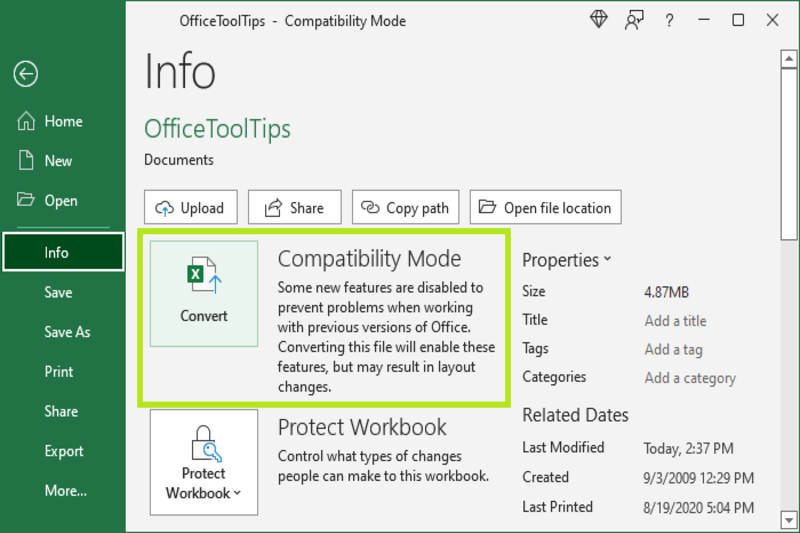Click Add a tag property field

[x=673, y=349]
